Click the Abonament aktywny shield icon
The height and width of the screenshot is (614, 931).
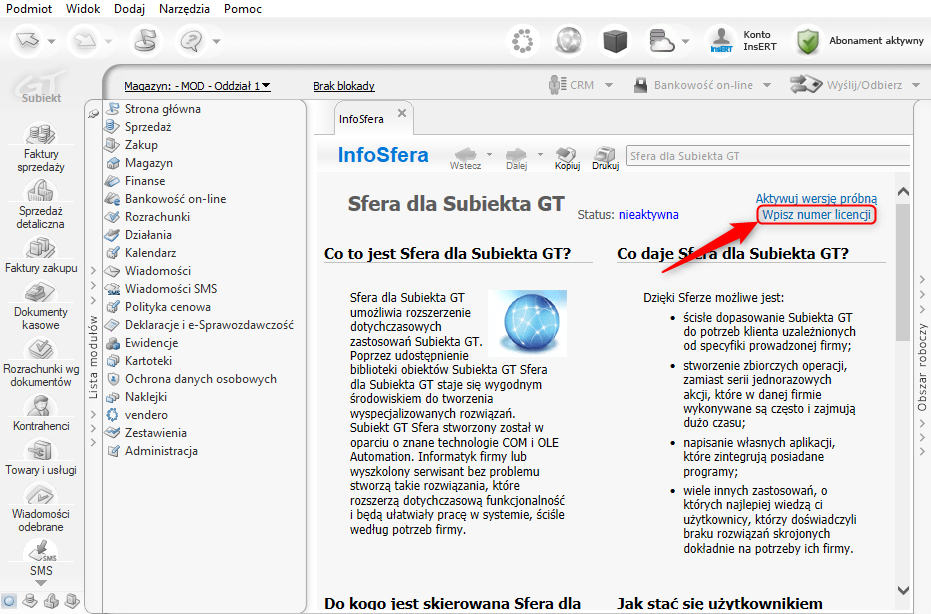[808, 41]
